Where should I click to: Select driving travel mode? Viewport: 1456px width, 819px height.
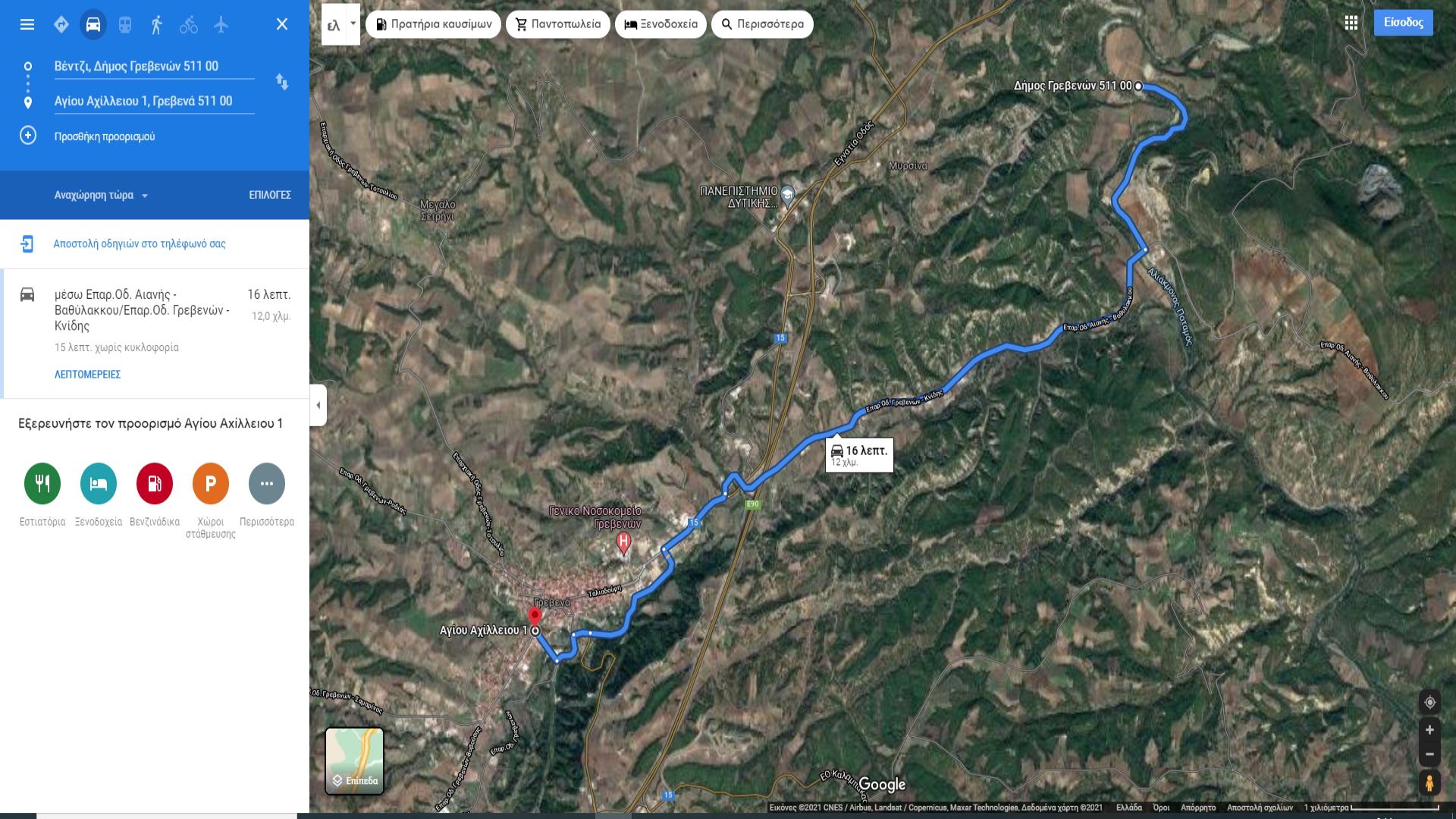[93, 24]
